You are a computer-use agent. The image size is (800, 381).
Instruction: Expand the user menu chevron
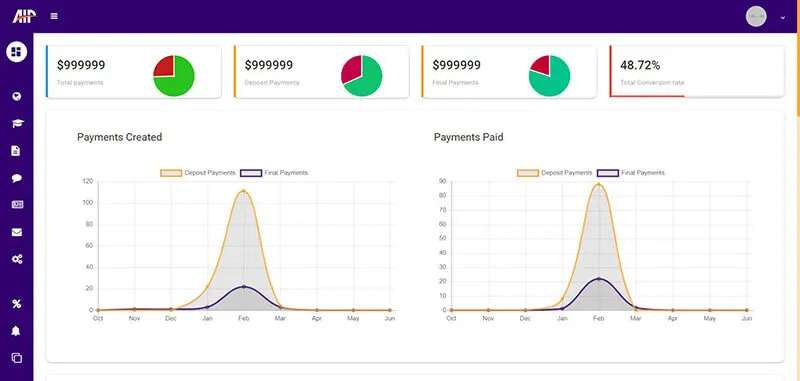pyautogui.click(x=783, y=17)
